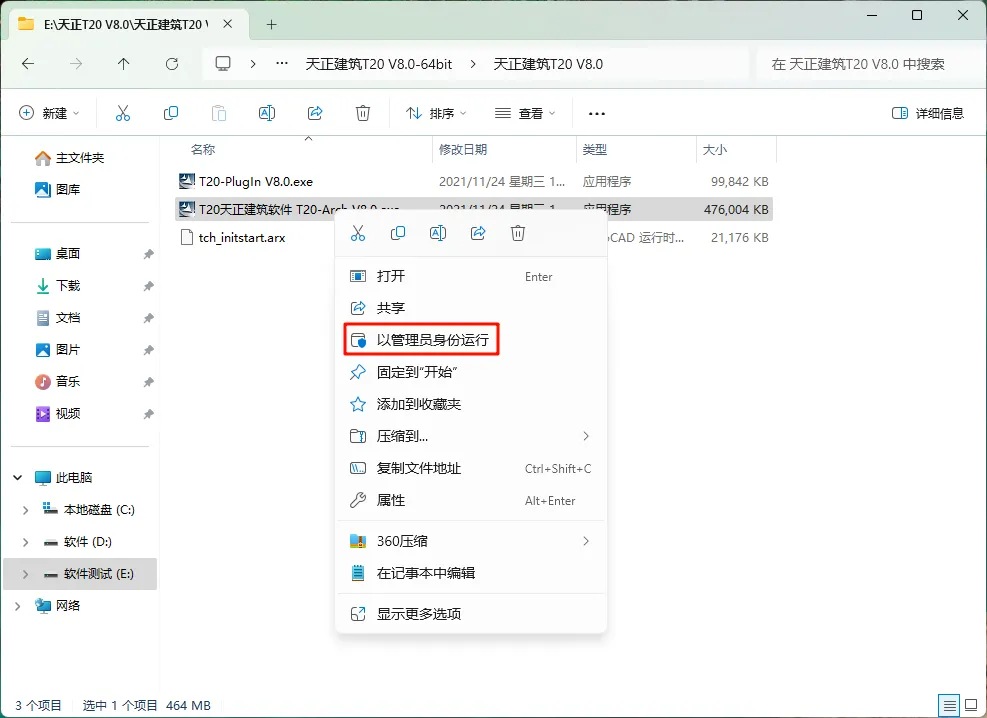Choose 共享 in the context menu

coord(471,308)
